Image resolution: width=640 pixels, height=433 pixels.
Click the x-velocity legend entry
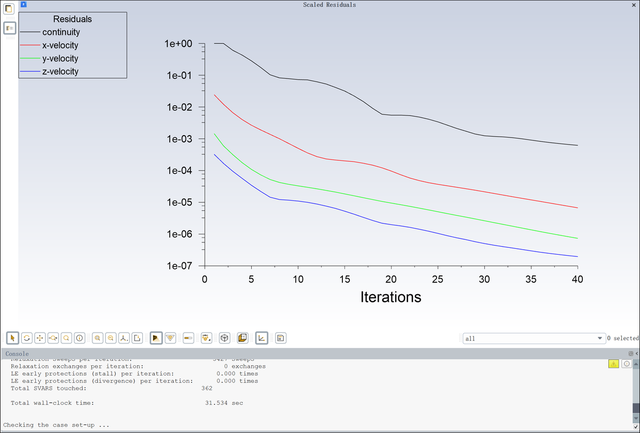[x=49, y=45]
